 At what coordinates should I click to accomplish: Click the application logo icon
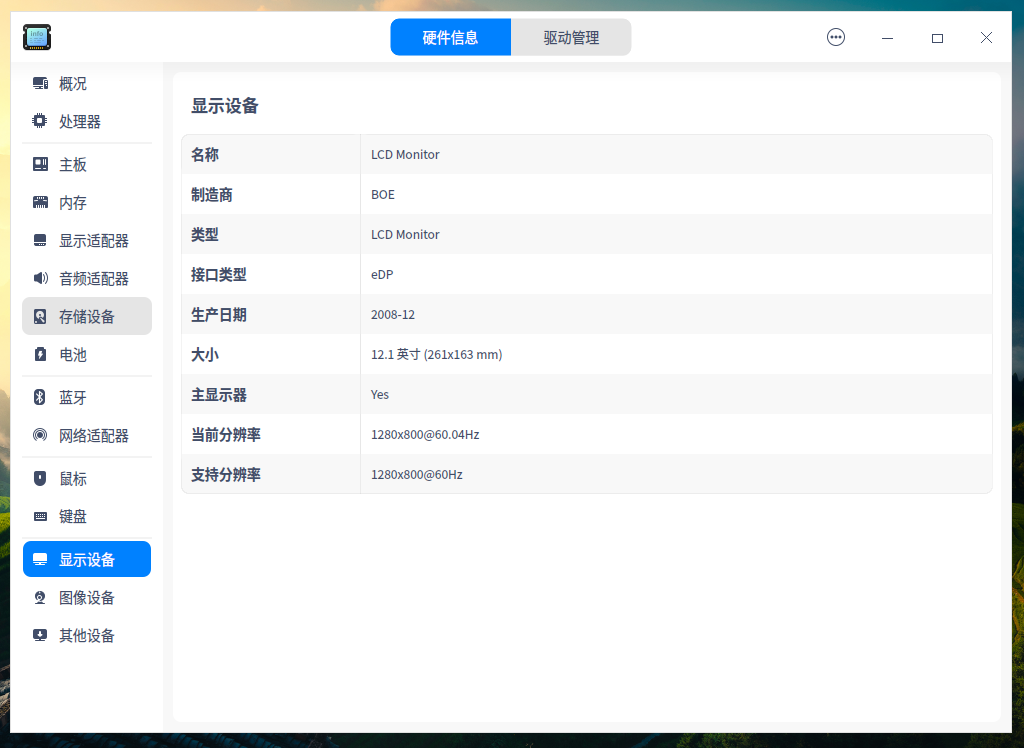[x=37, y=37]
